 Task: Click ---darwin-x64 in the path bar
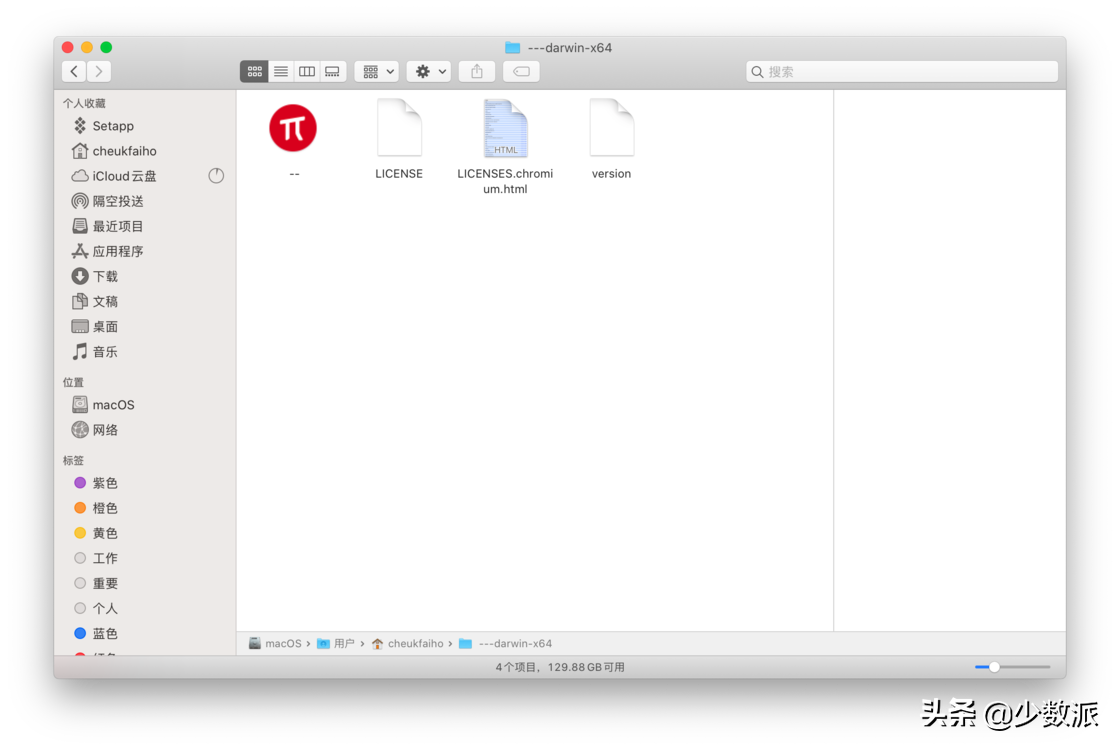click(x=506, y=644)
